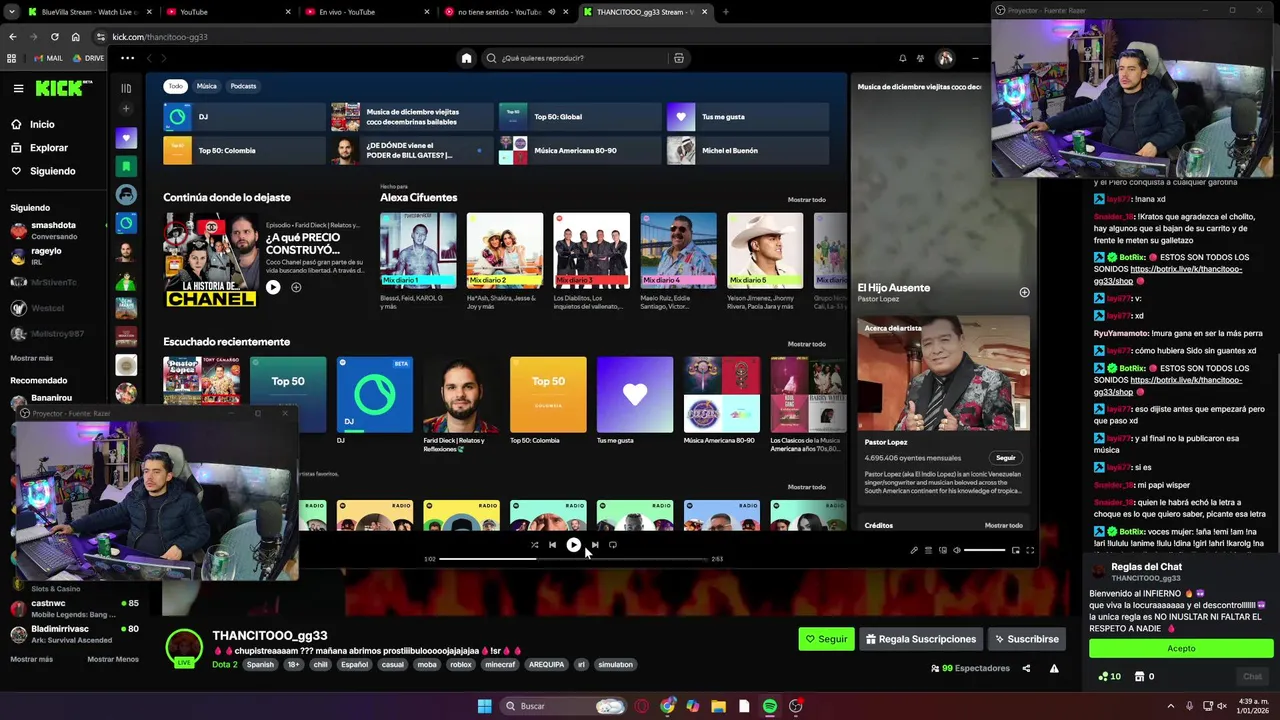Click Mostrar todo beside Créditos
Screen dimensions: 1280x720
coord(1004,525)
